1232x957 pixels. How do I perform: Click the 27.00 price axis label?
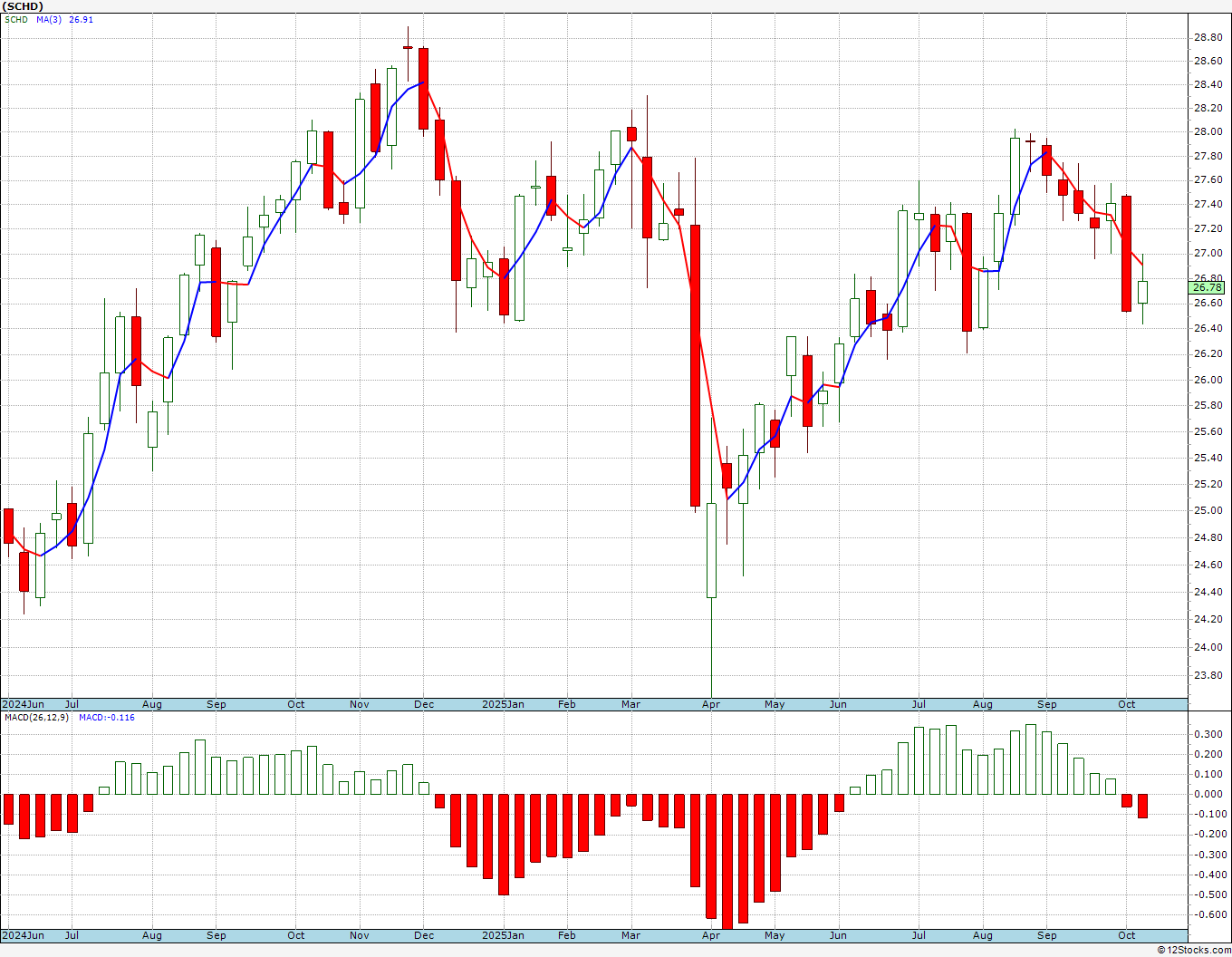click(x=1208, y=254)
